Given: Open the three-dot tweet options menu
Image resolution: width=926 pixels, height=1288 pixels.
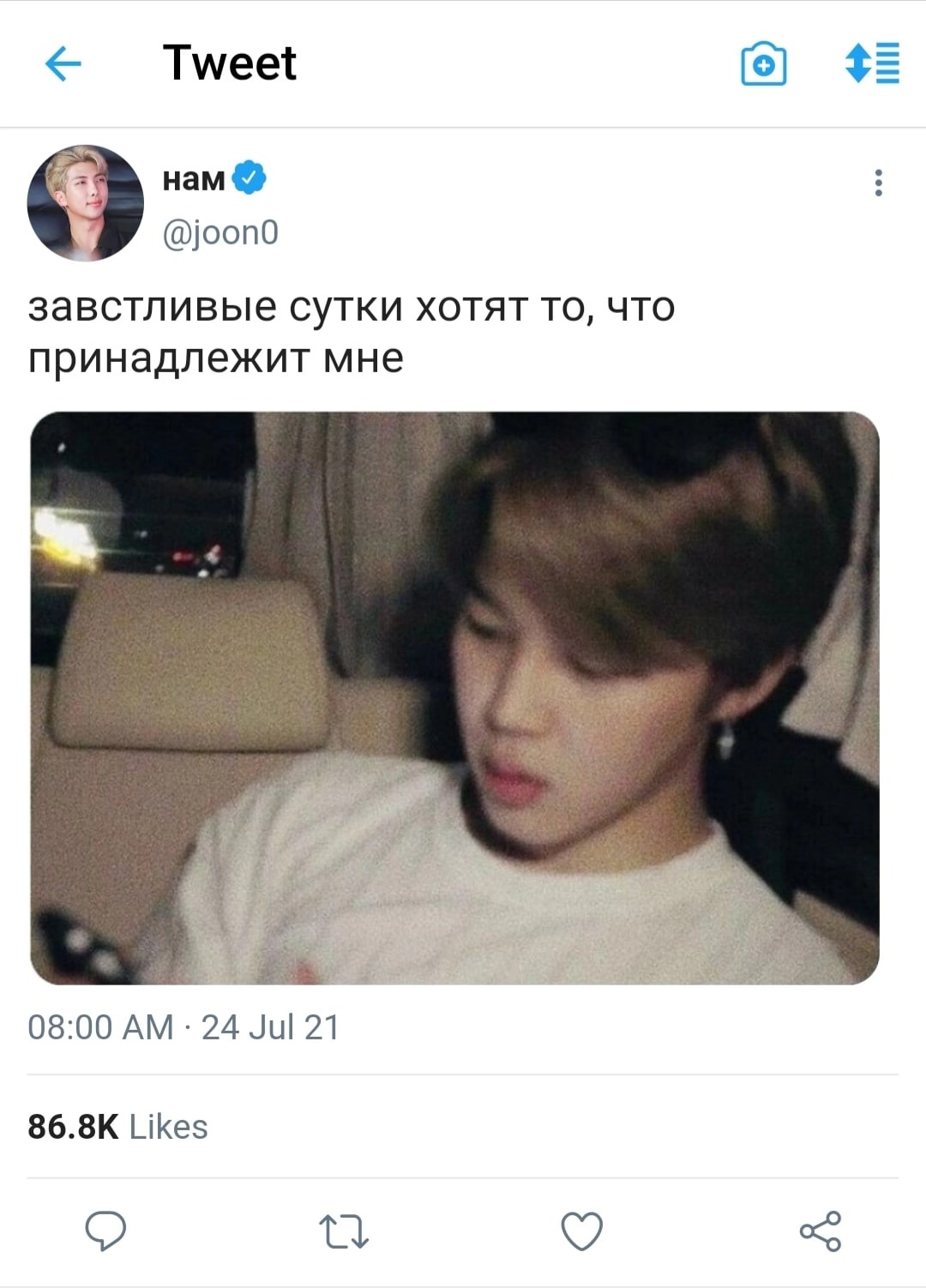Looking at the screenshot, I should click(878, 183).
